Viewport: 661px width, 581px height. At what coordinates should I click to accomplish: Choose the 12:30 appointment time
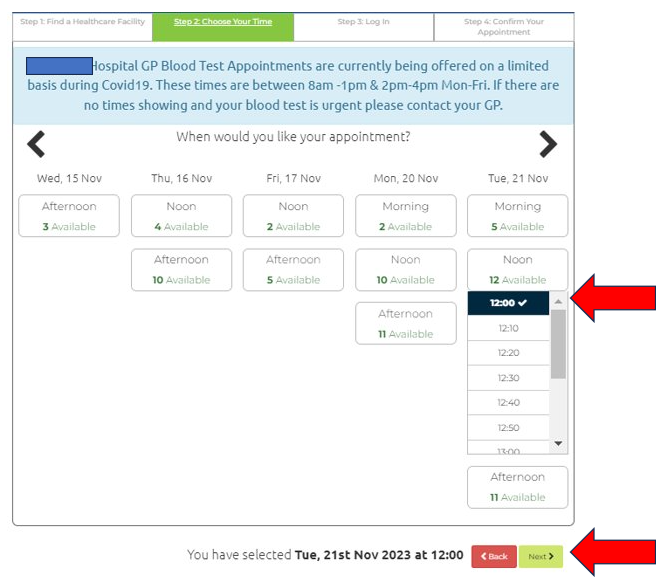coord(508,378)
